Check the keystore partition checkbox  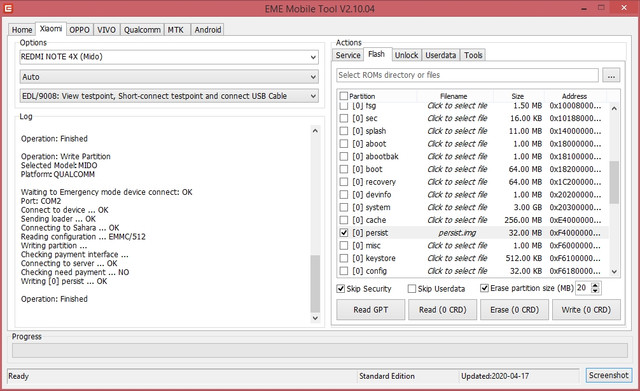click(344, 258)
